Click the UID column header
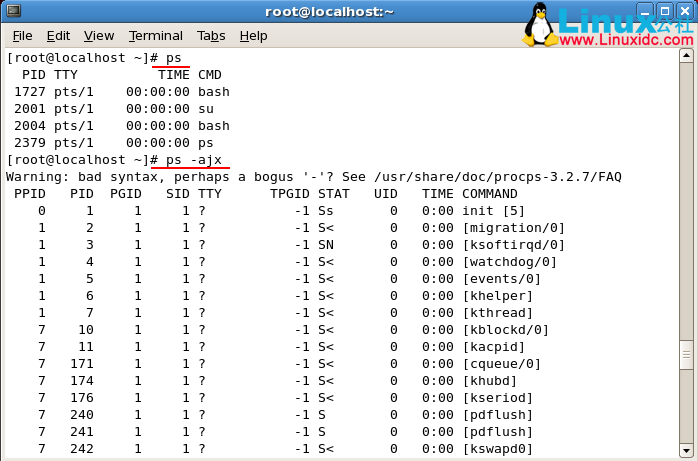 (386, 194)
